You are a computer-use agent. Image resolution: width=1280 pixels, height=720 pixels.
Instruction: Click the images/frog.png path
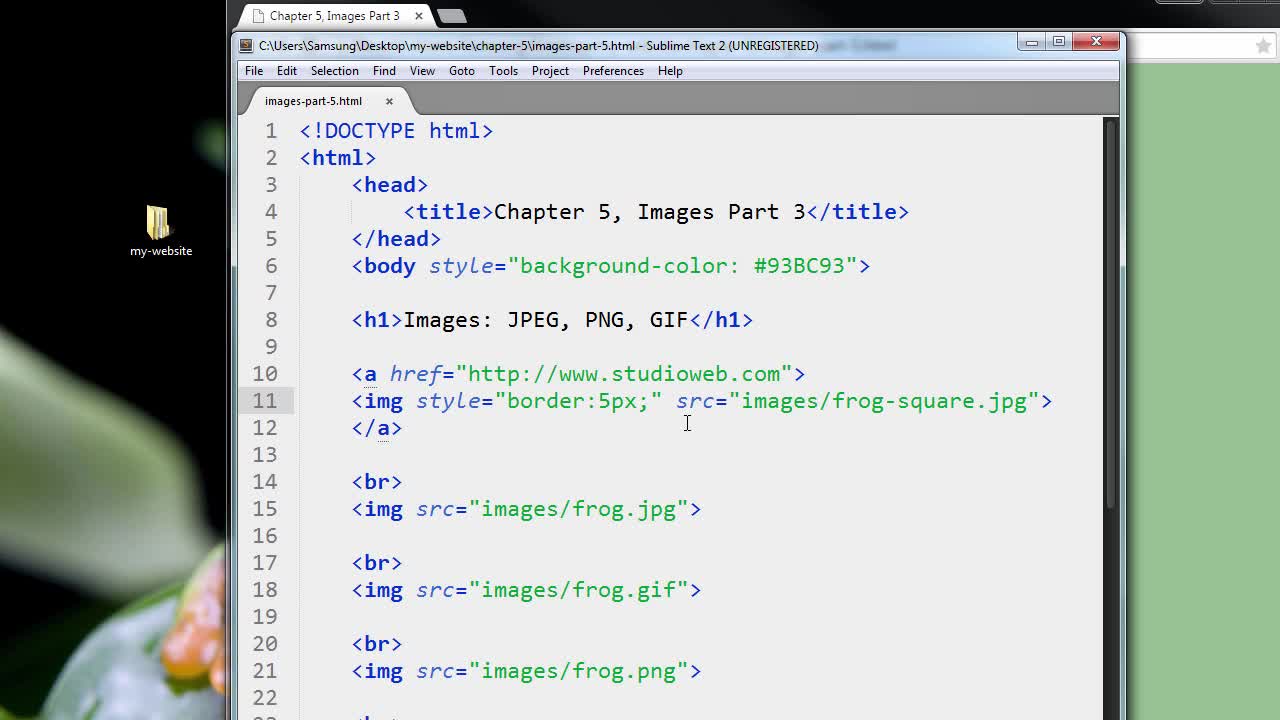[x=578, y=671]
